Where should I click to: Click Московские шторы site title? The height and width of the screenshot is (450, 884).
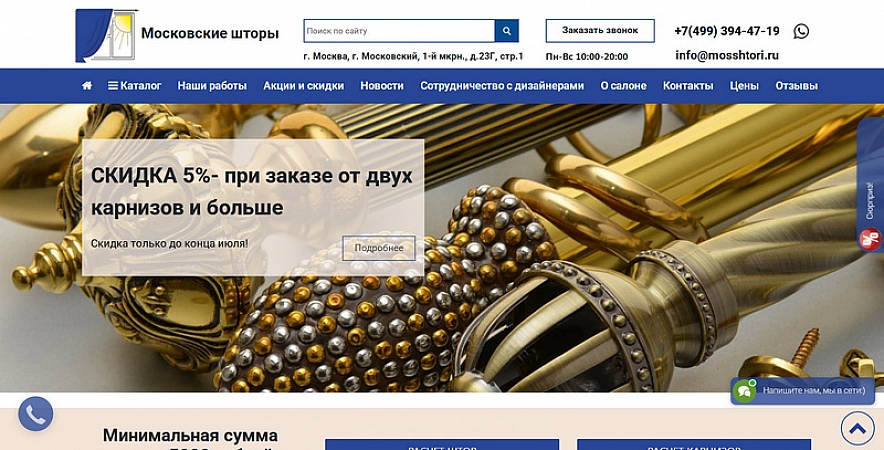pyautogui.click(x=210, y=34)
